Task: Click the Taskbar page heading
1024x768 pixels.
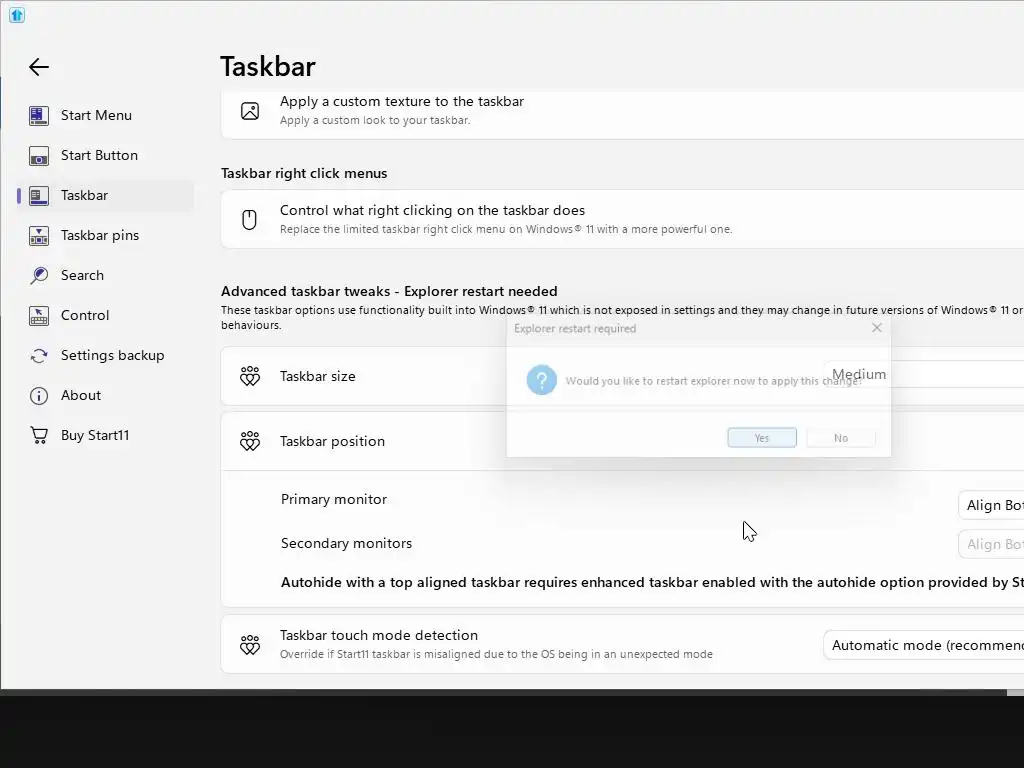Action: pos(268,67)
